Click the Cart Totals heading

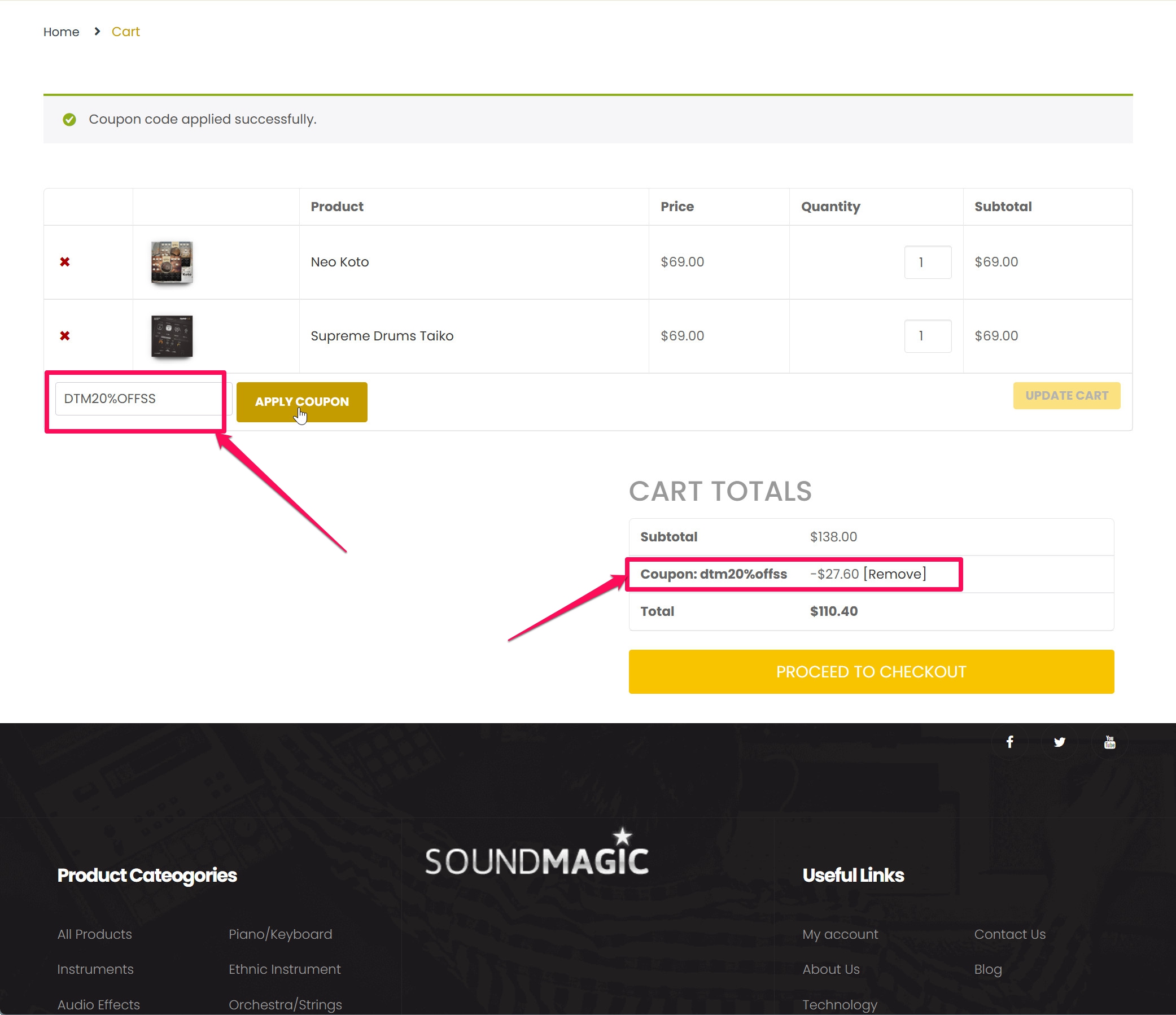click(720, 491)
